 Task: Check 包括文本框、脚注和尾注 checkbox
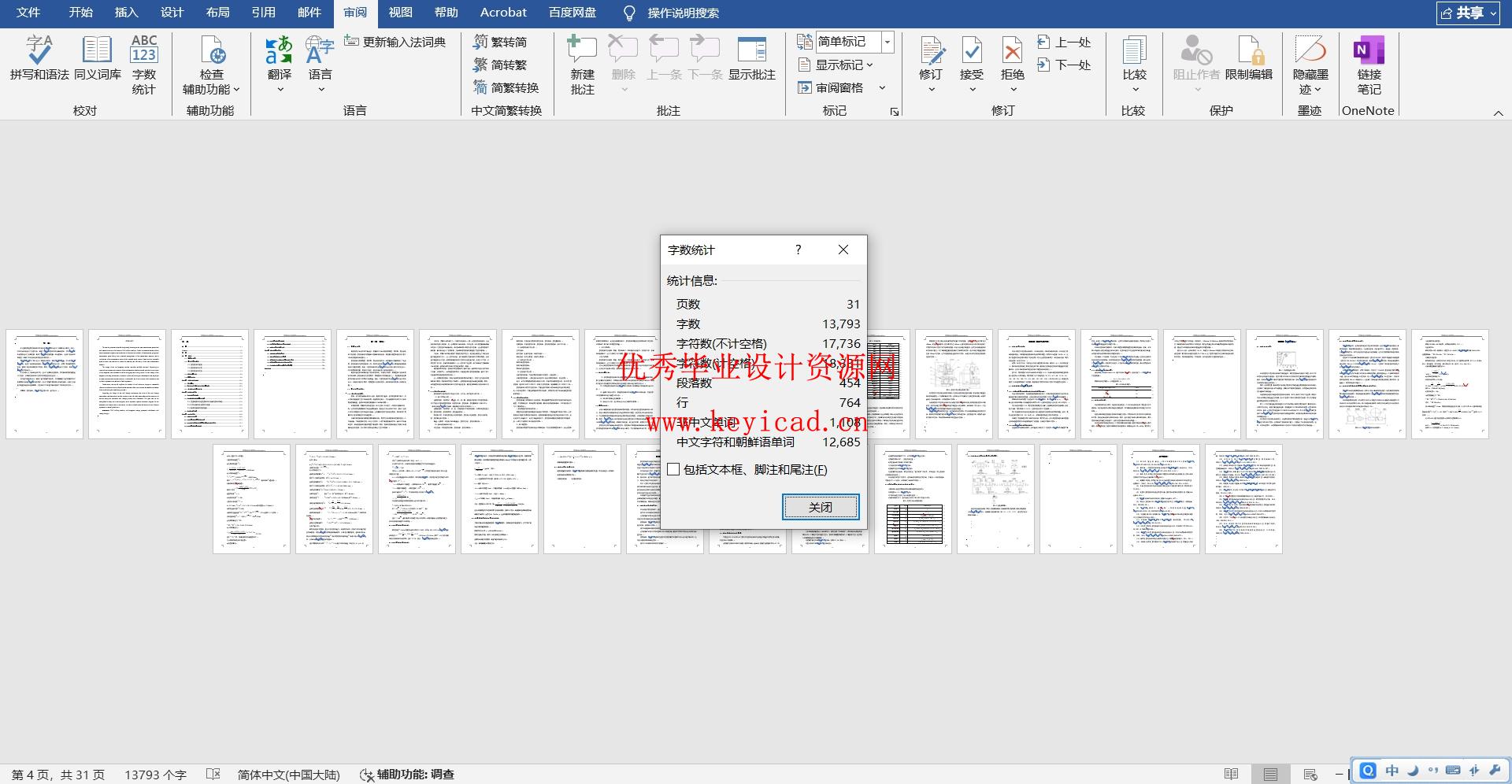click(673, 469)
